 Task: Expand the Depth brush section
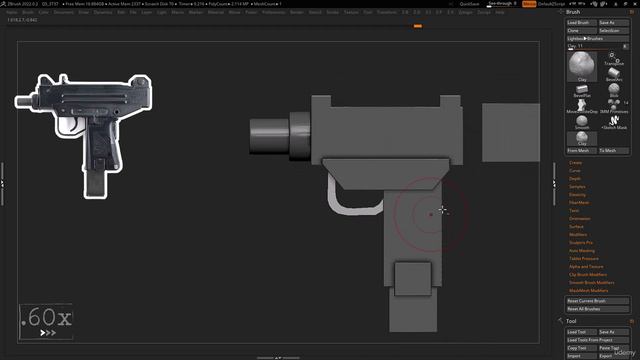click(575, 178)
